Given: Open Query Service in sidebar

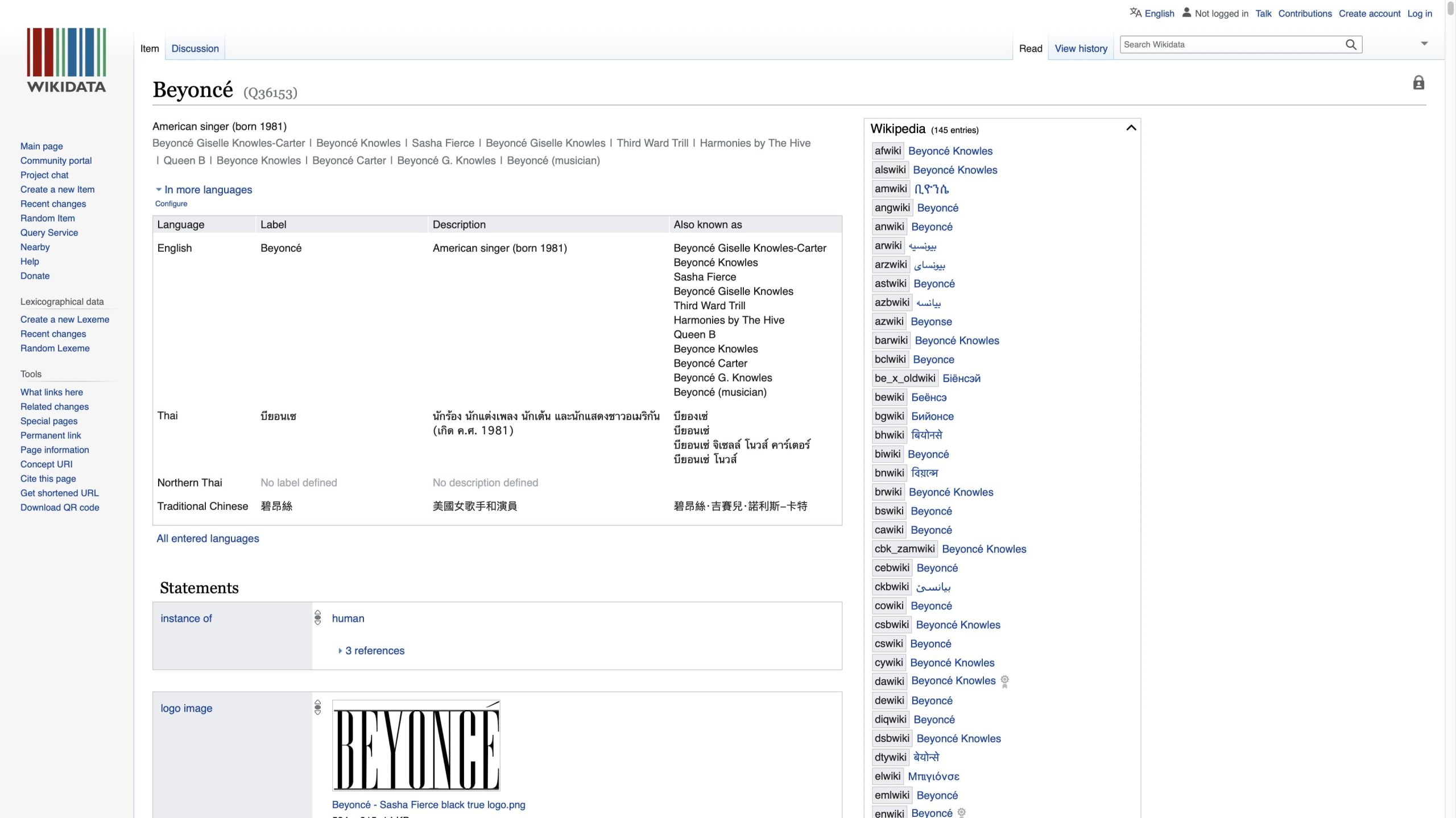Looking at the screenshot, I should click(x=49, y=232).
